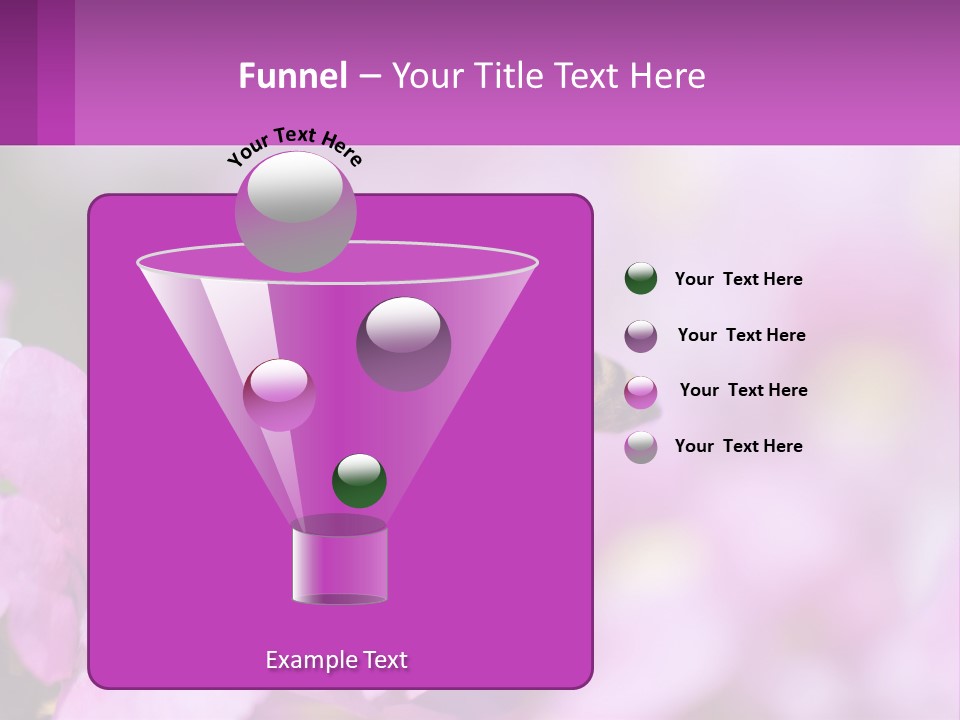Click the curved Your Text Here label

295,143
